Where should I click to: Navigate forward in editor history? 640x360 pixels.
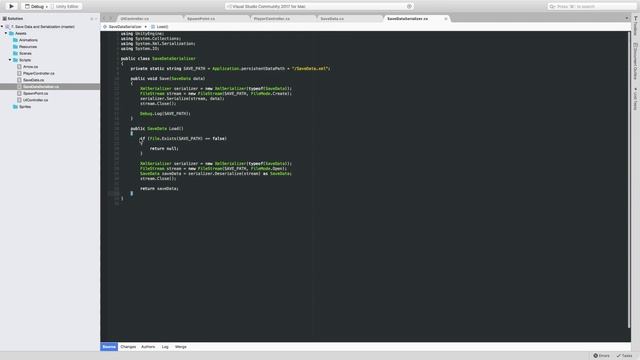pos(110,18)
